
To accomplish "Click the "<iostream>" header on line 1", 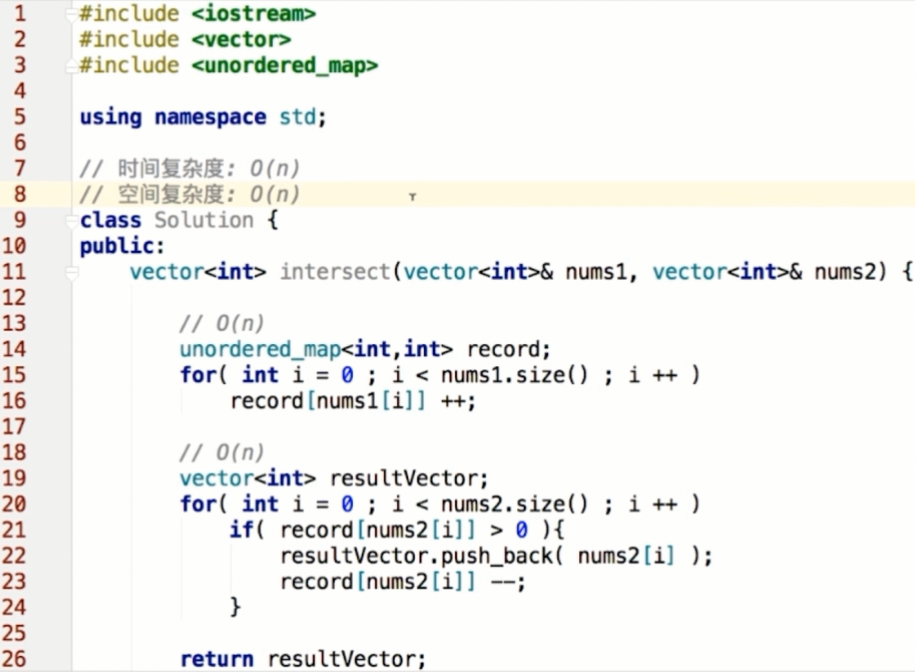I will (x=254, y=13).
